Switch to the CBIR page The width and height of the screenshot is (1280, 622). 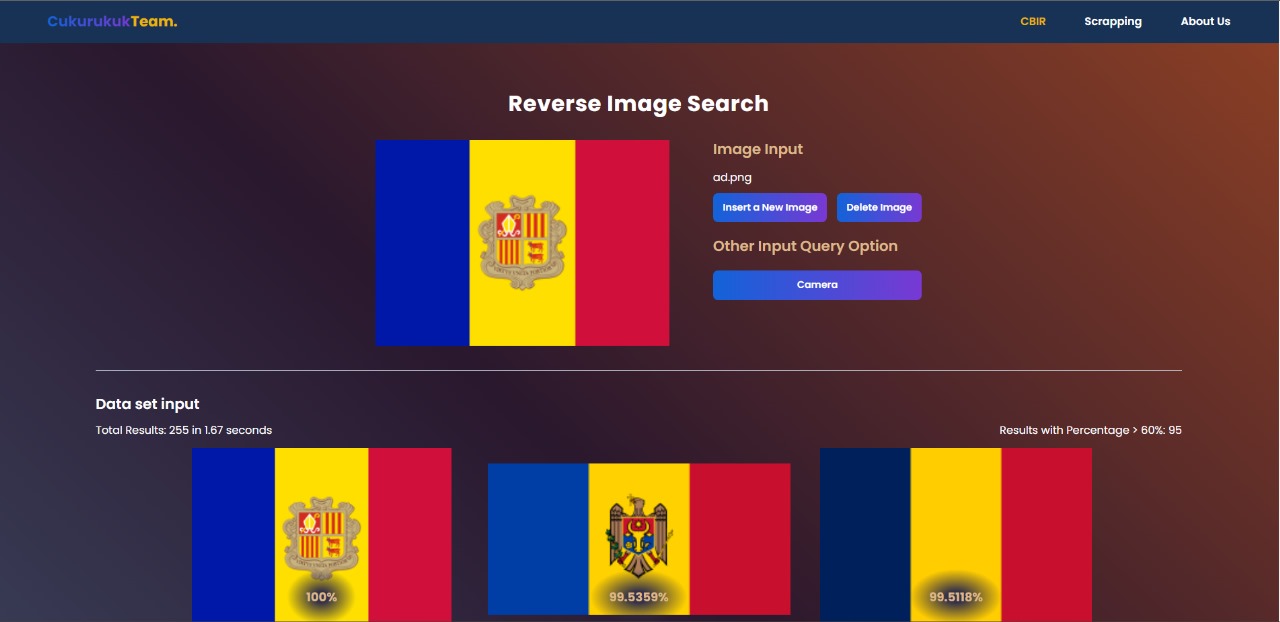coord(1033,21)
